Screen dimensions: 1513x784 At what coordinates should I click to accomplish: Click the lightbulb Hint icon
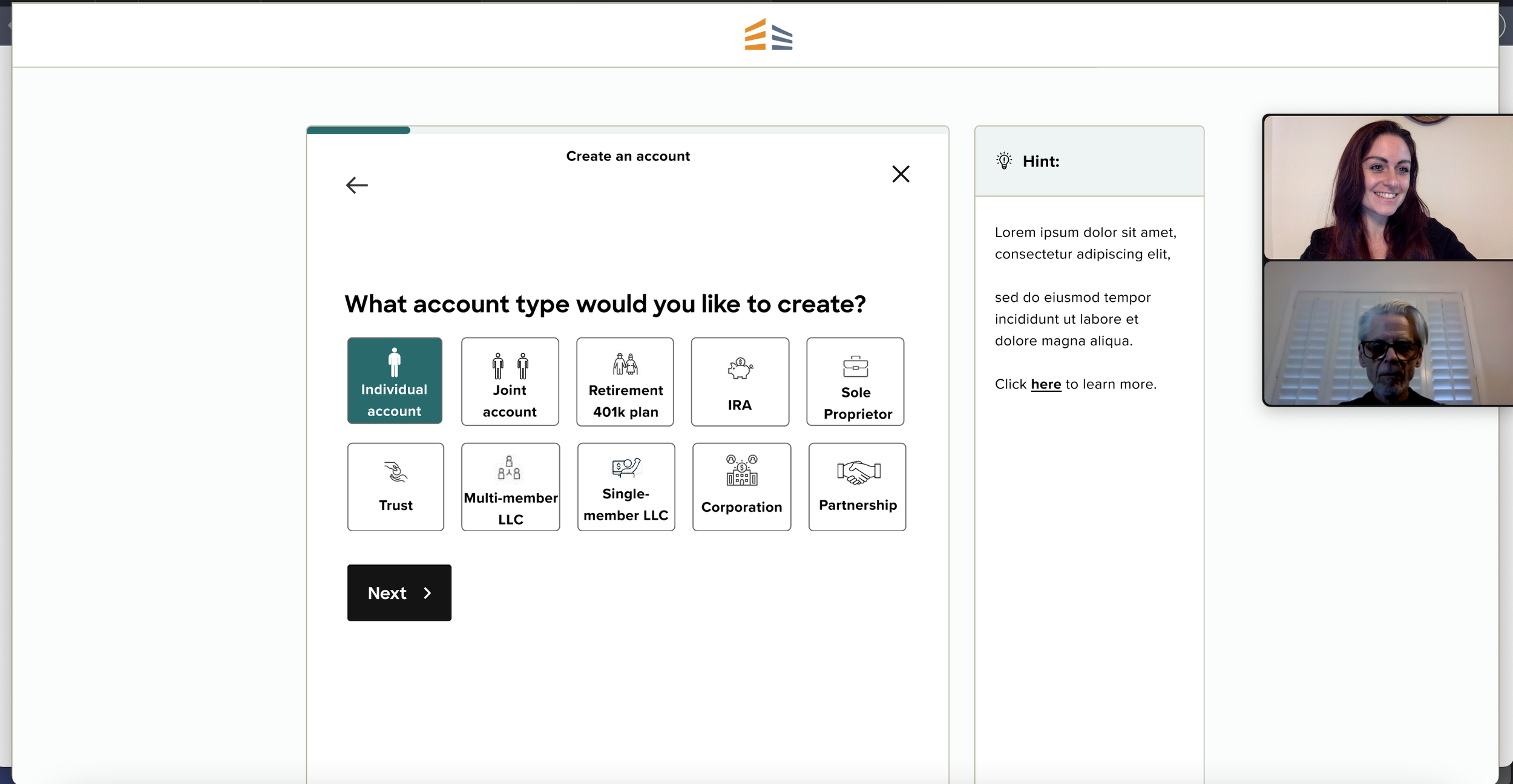click(1004, 161)
